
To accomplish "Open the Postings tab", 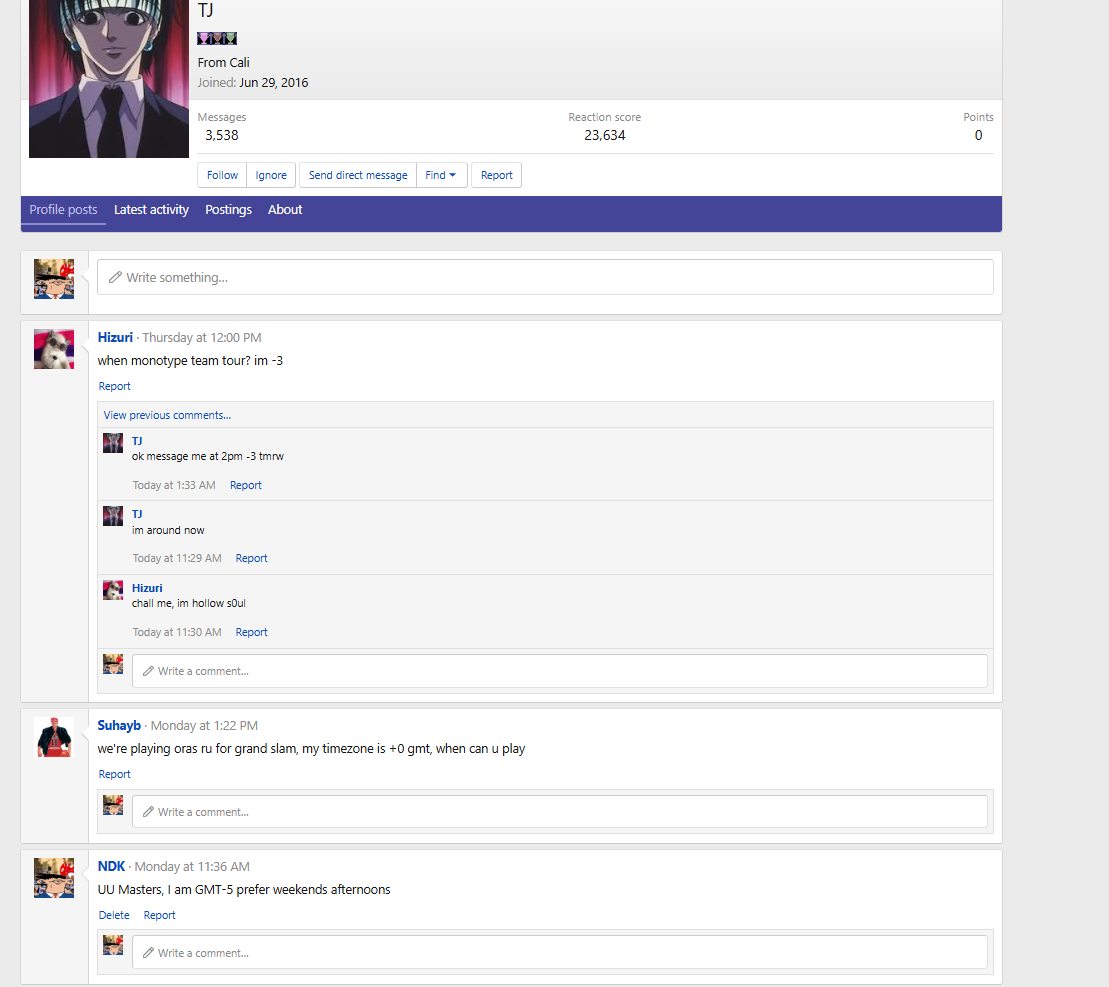I will [228, 210].
